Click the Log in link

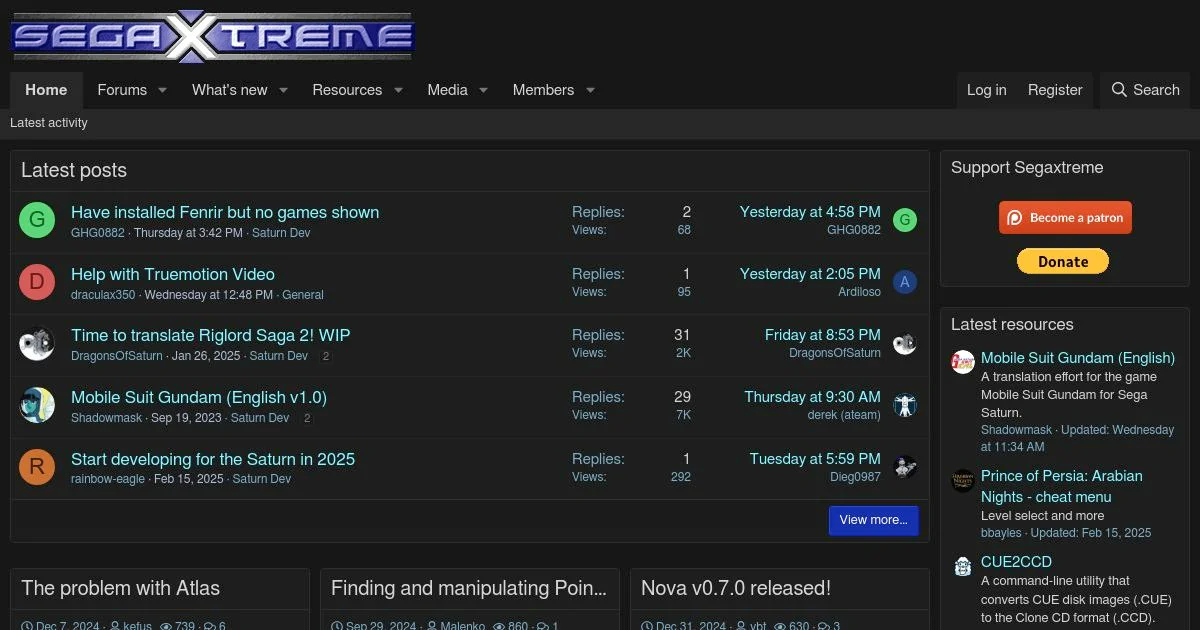[986, 90]
